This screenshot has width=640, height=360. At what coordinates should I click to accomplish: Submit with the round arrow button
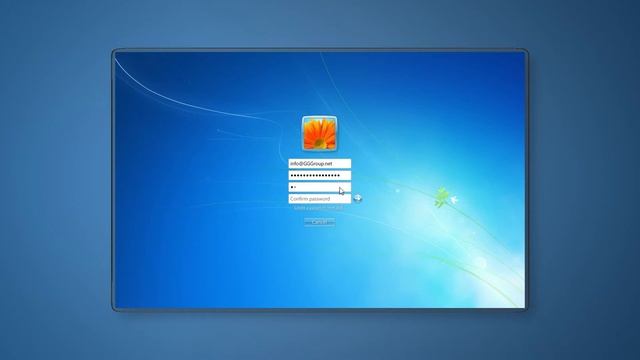tap(358, 198)
